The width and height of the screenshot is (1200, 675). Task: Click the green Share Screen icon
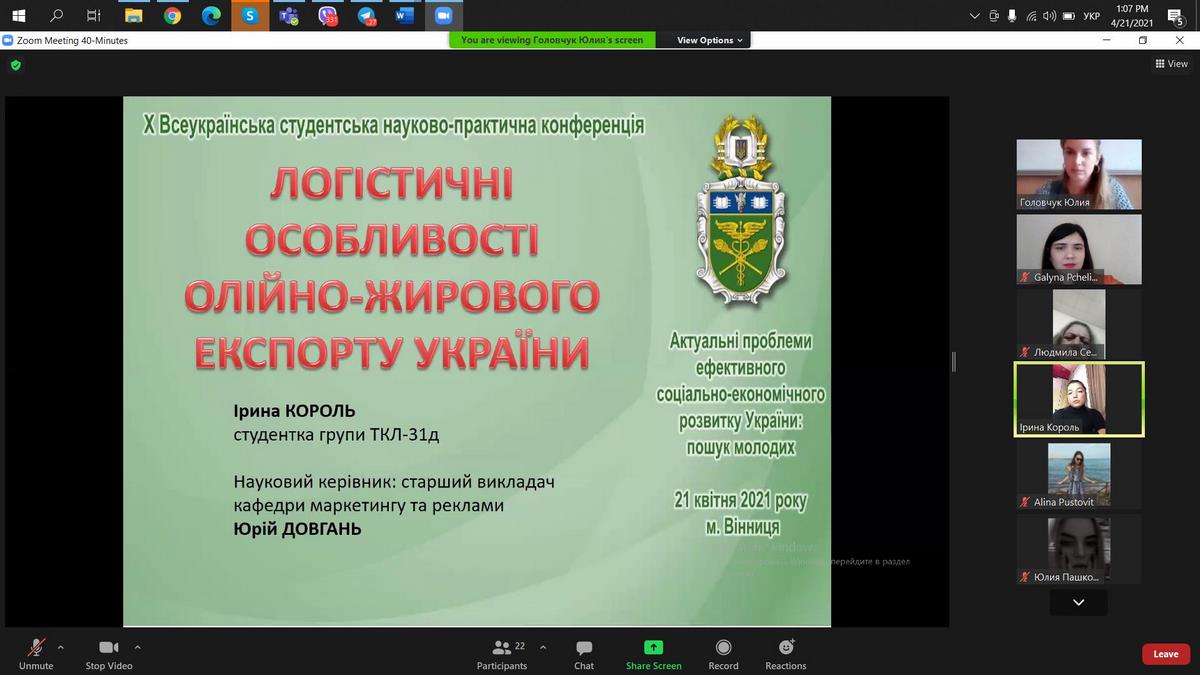point(653,647)
